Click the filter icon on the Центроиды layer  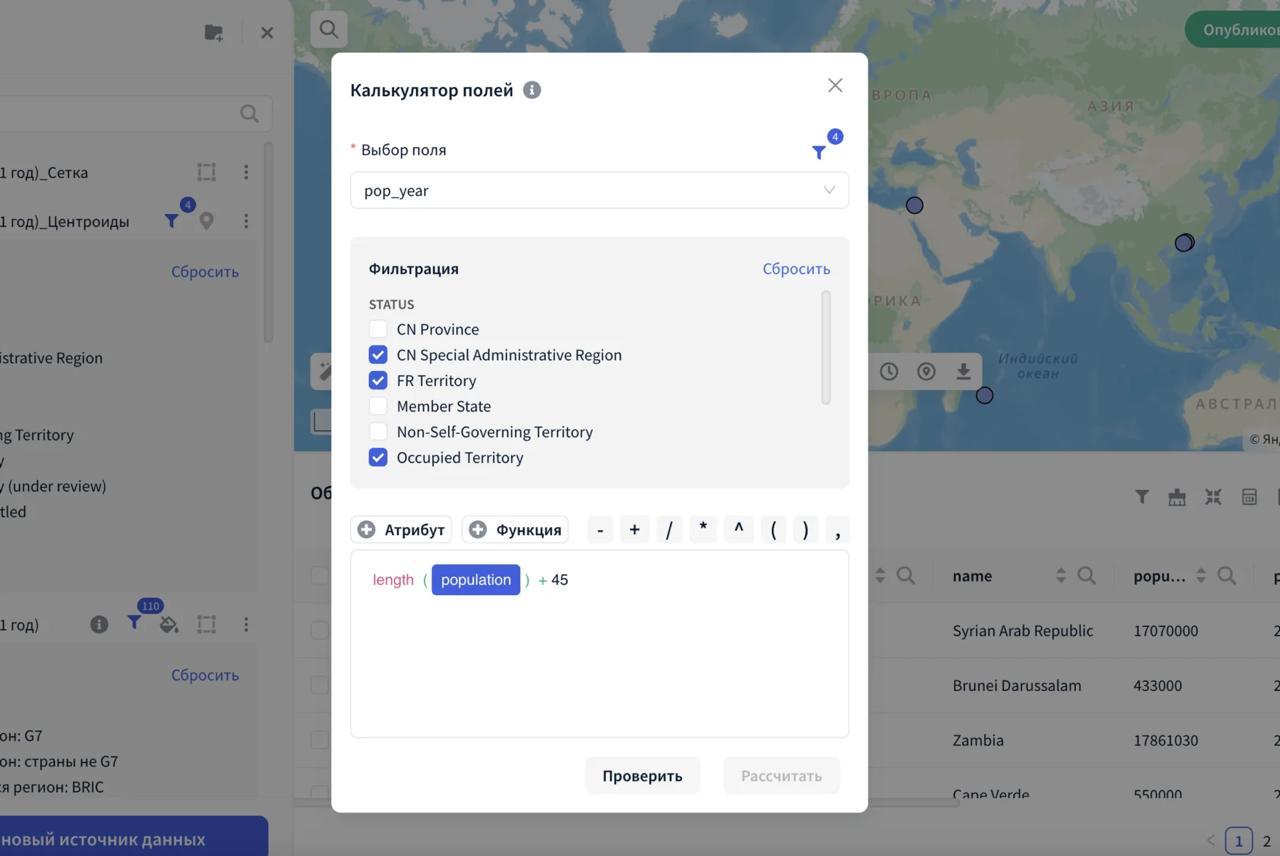pos(172,221)
